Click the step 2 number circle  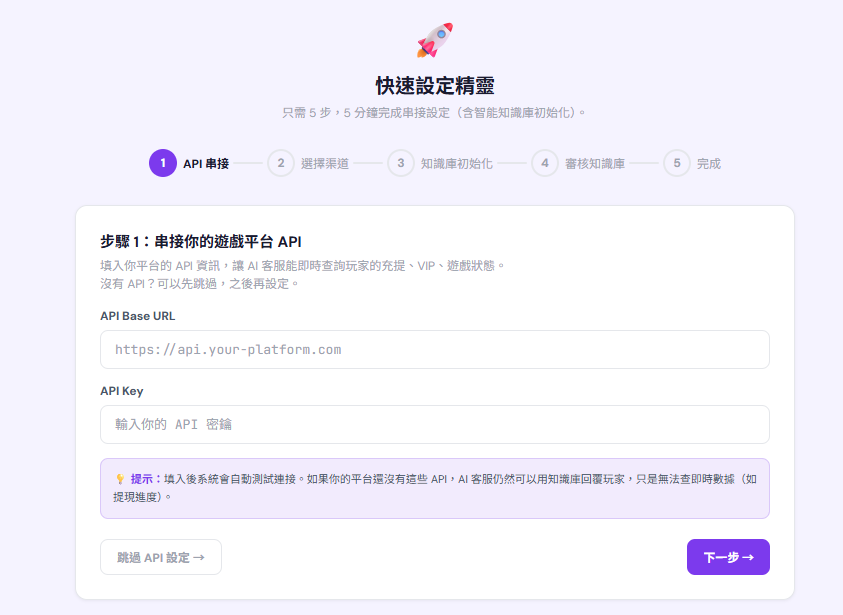pyautogui.click(x=281, y=163)
